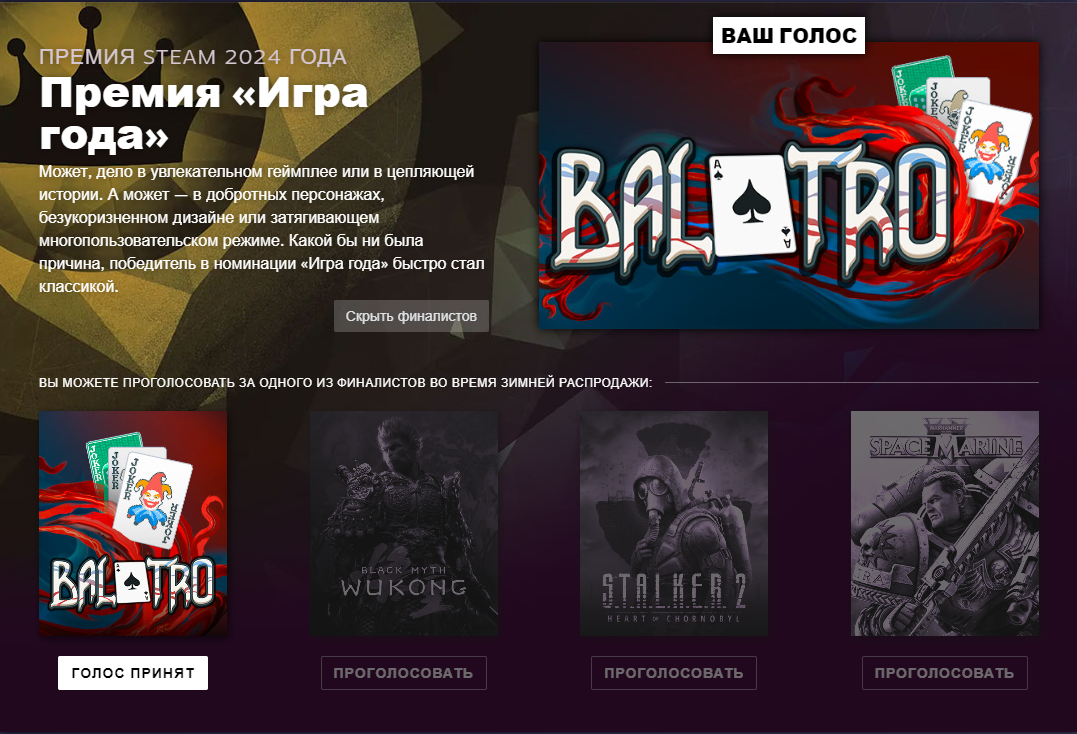The image size is (1077, 734).
Task: Click the finalists voting instruction line
Action: (x=345, y=382)
